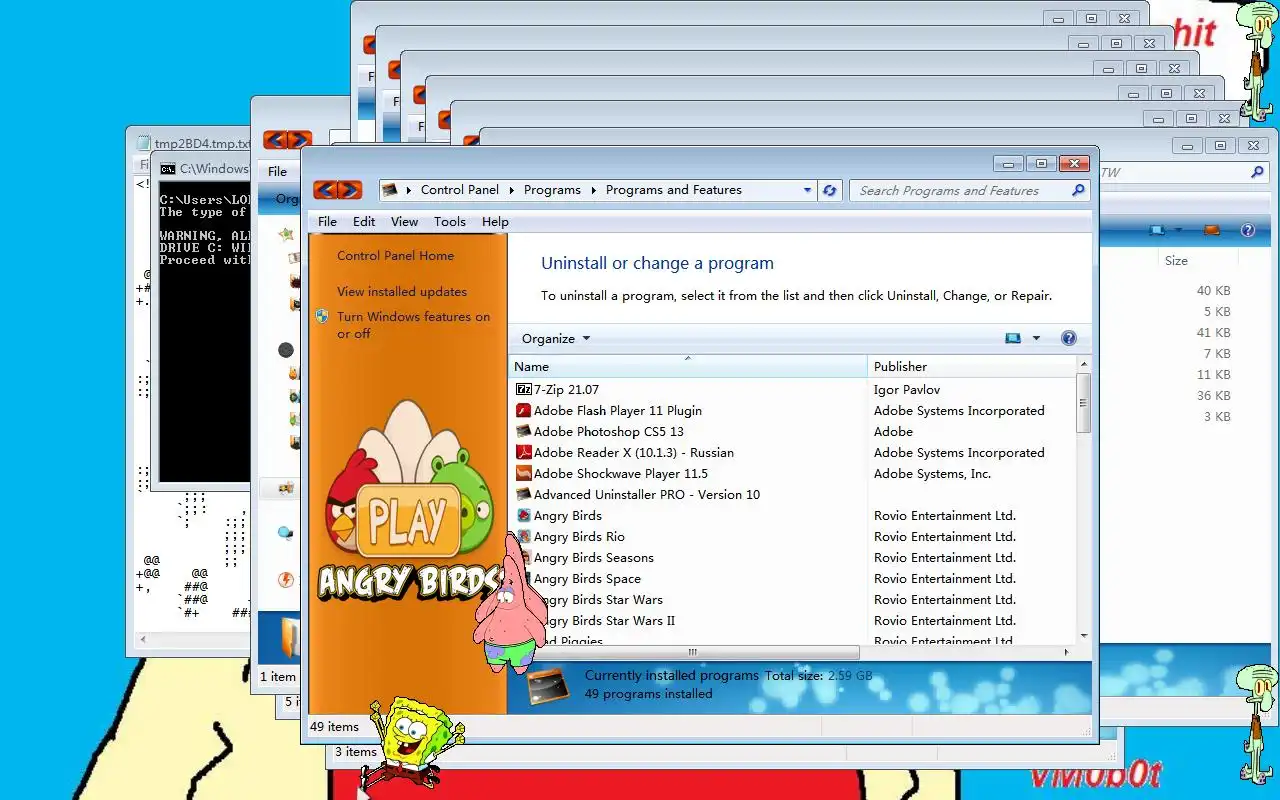Click the Adobe Shockwave Player 11.5 icon
Viewport: 1280px width, 800px height.
click(x=523, y=473)
